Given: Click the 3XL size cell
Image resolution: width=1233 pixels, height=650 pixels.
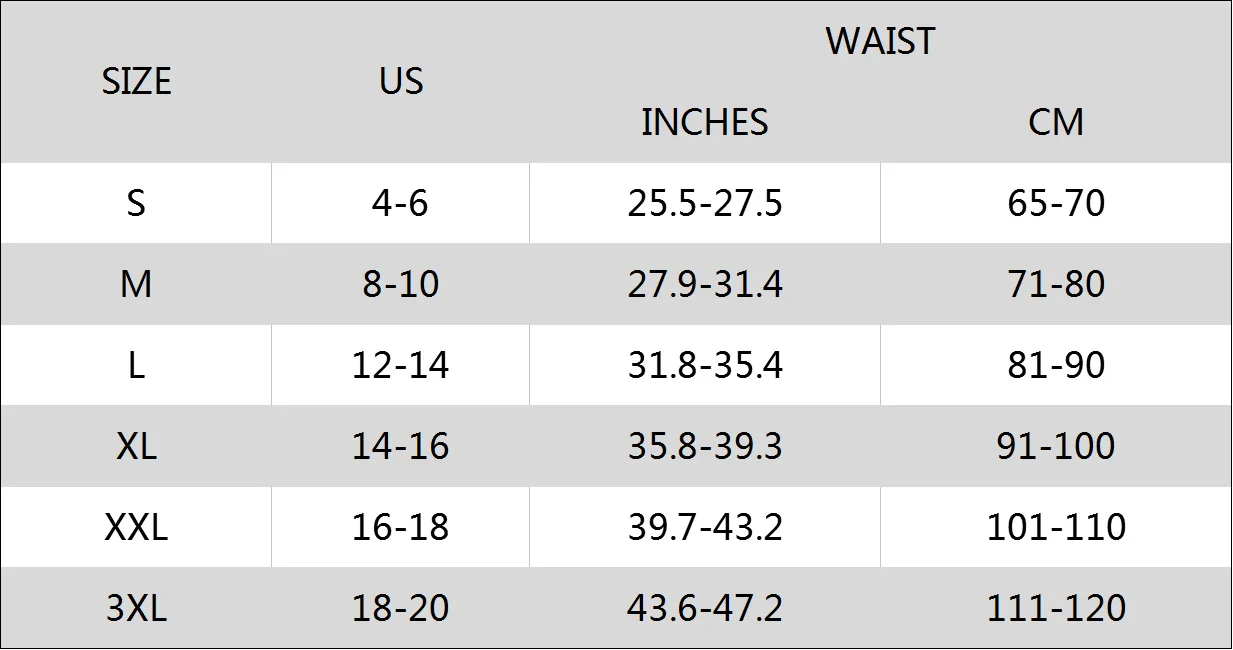Looking at the screenshot, I should (136, 608).
